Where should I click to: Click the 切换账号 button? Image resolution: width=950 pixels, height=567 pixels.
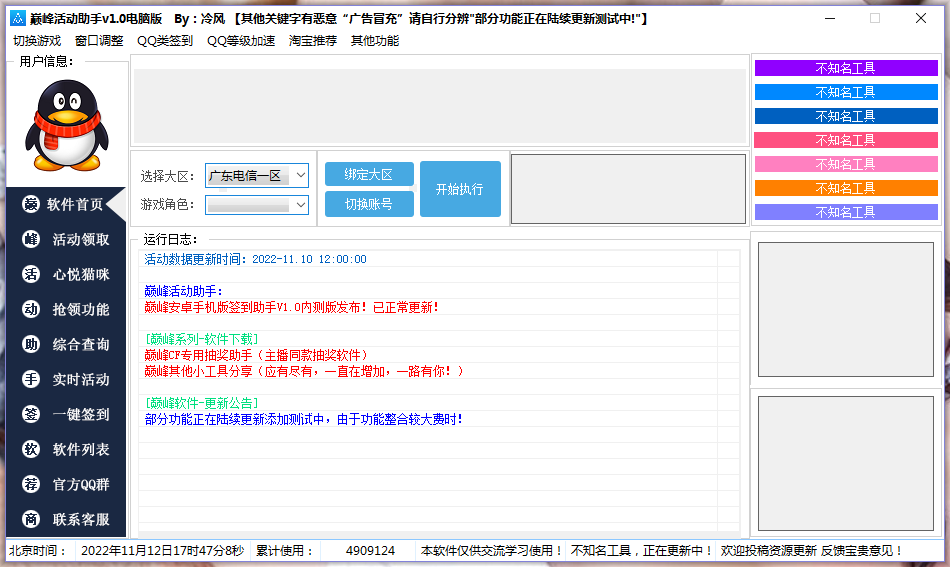tap(369, 204)
